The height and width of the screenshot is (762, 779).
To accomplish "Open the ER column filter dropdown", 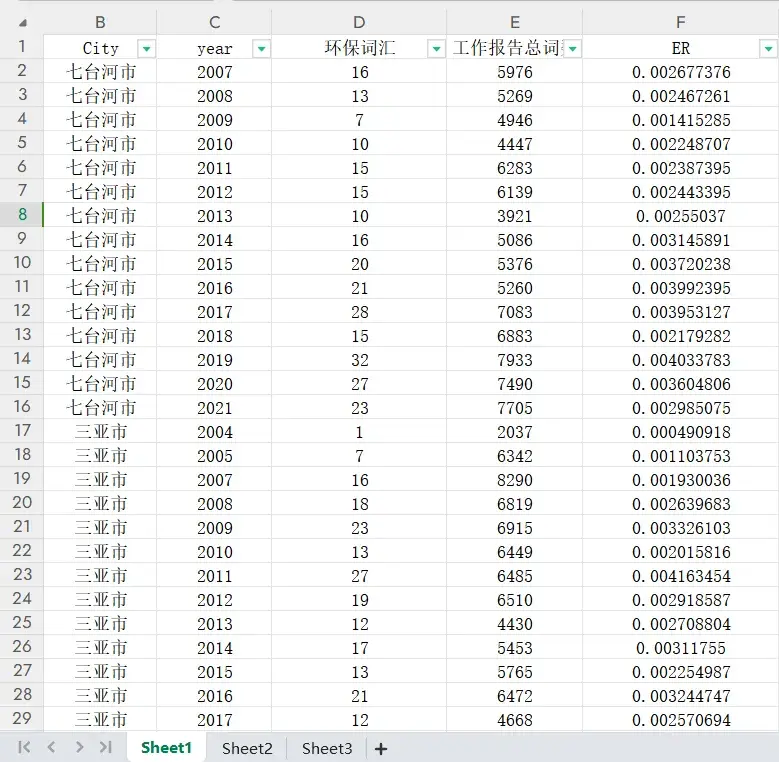I will [x=768, y=49].
